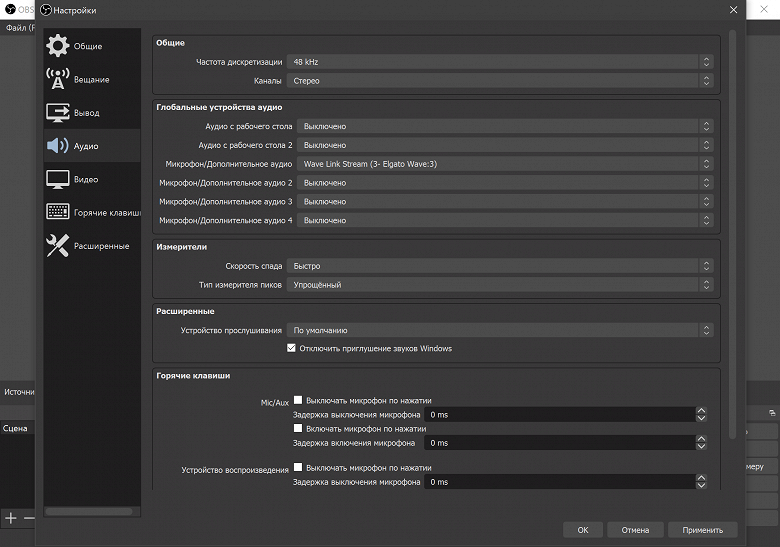Open the Расширенные wrench tools icon

click(x=58, y=246)
